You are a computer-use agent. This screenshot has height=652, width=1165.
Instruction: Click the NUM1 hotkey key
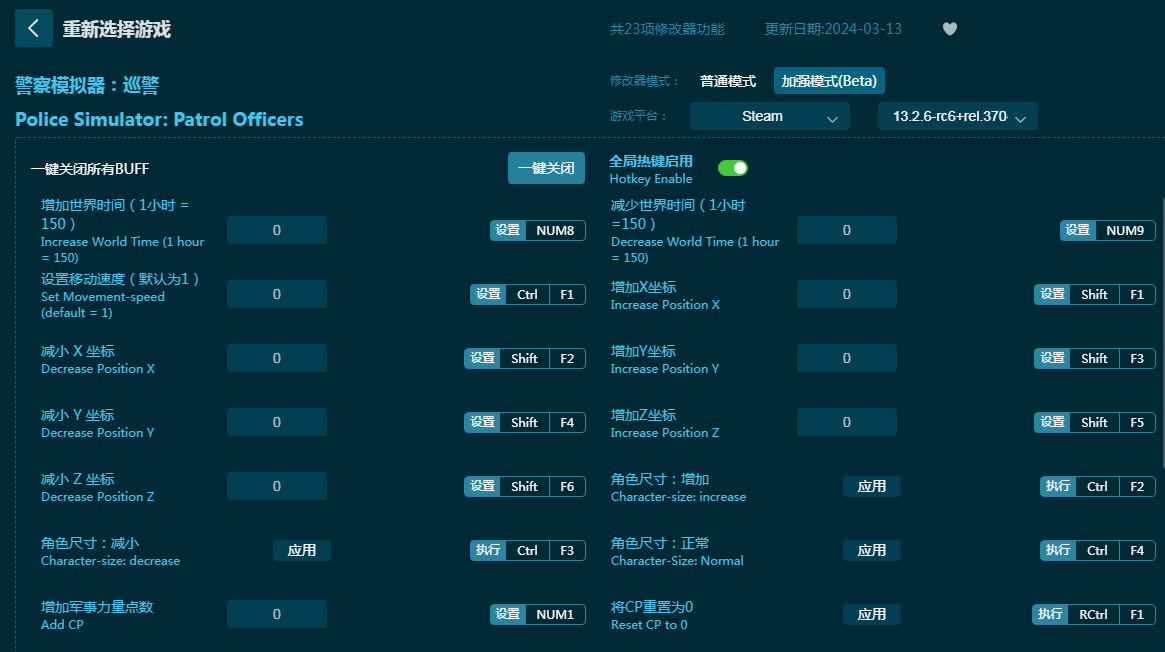[555, 614]
